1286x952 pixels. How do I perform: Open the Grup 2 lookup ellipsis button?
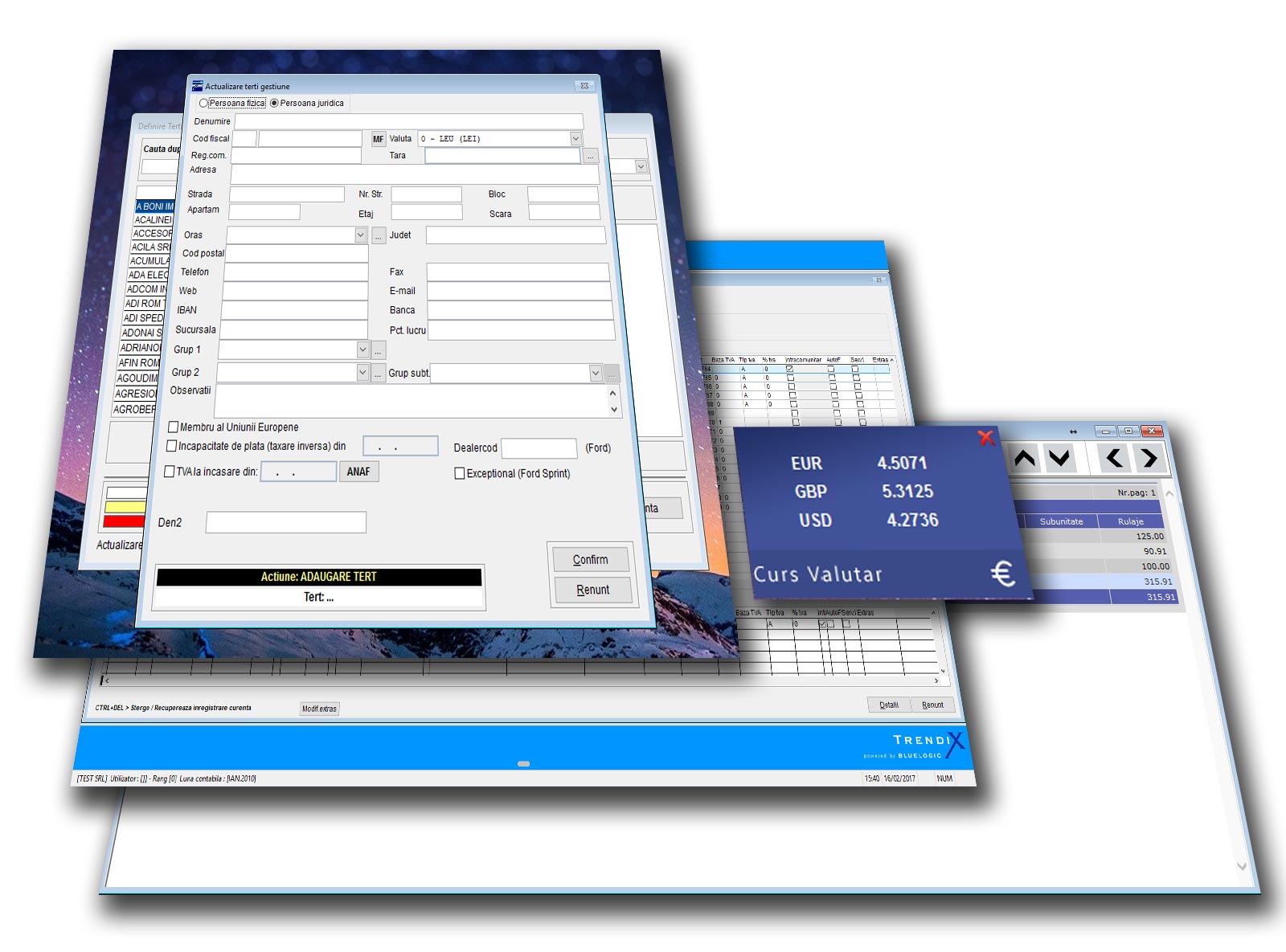pyautogui.click(x=379, y=373)
